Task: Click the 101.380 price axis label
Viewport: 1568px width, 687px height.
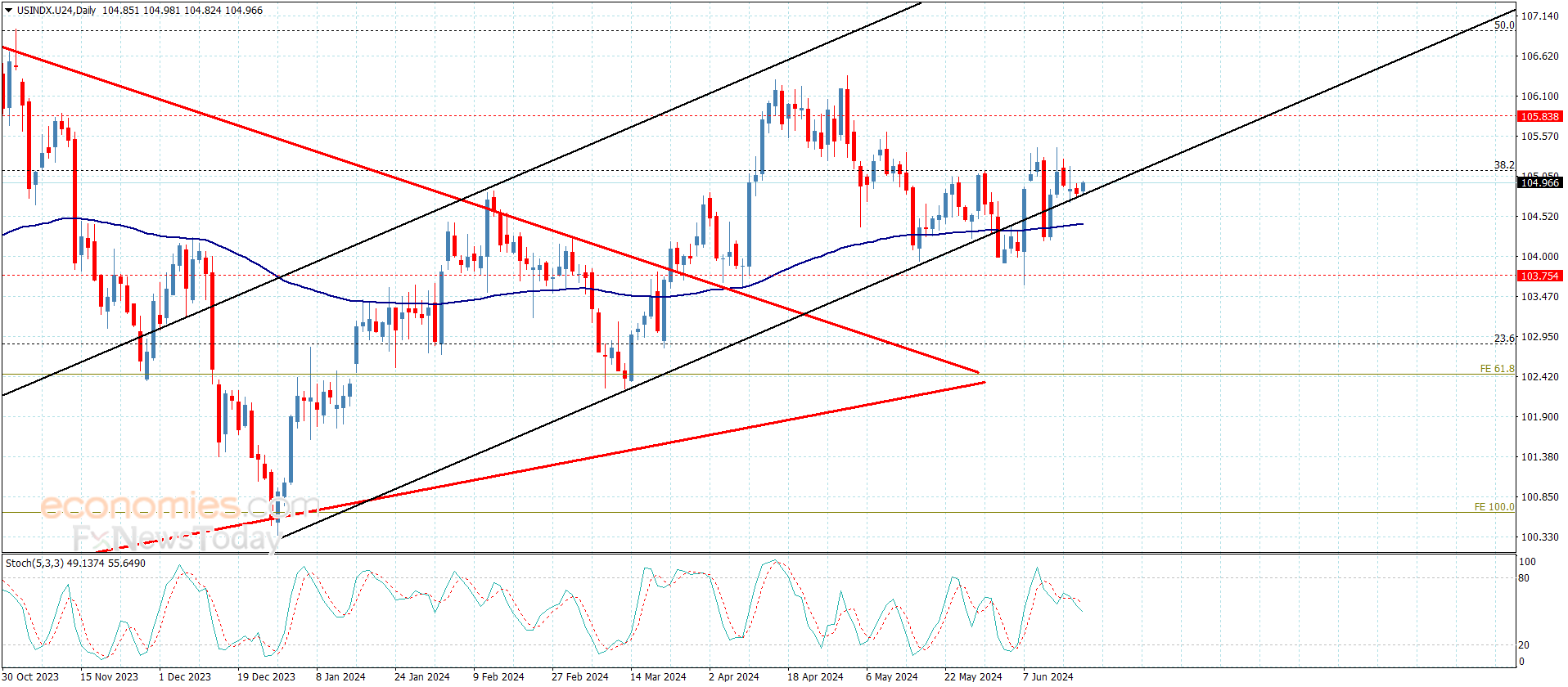Action: [x=1539, y=457]
